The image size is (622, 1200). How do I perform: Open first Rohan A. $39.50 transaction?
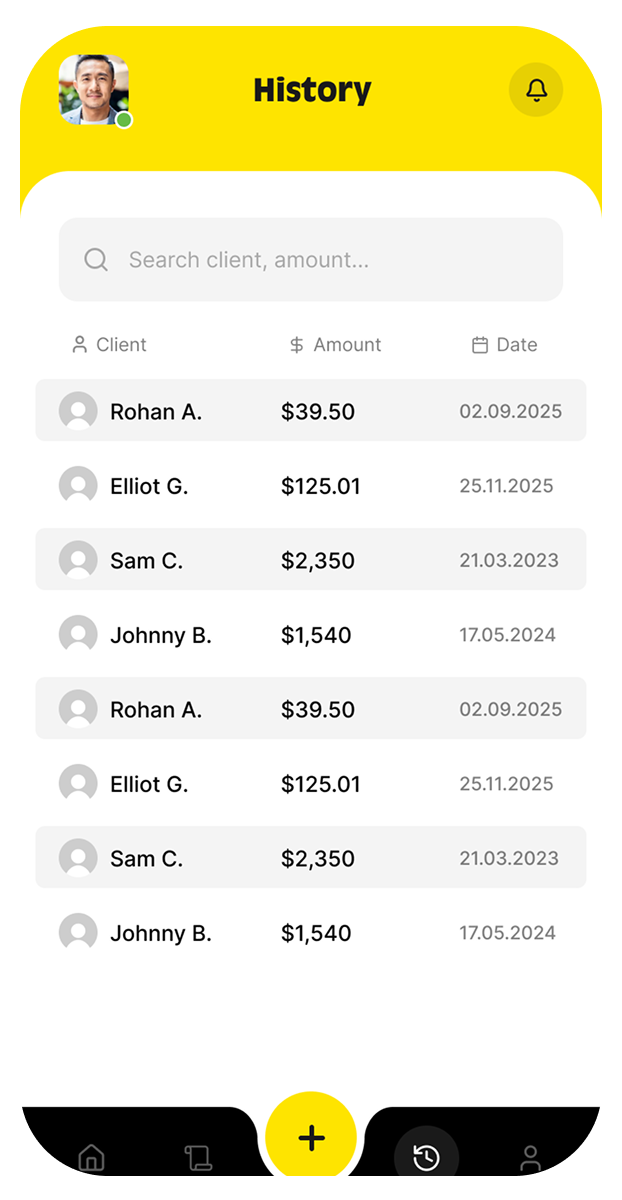click(311, 411)
